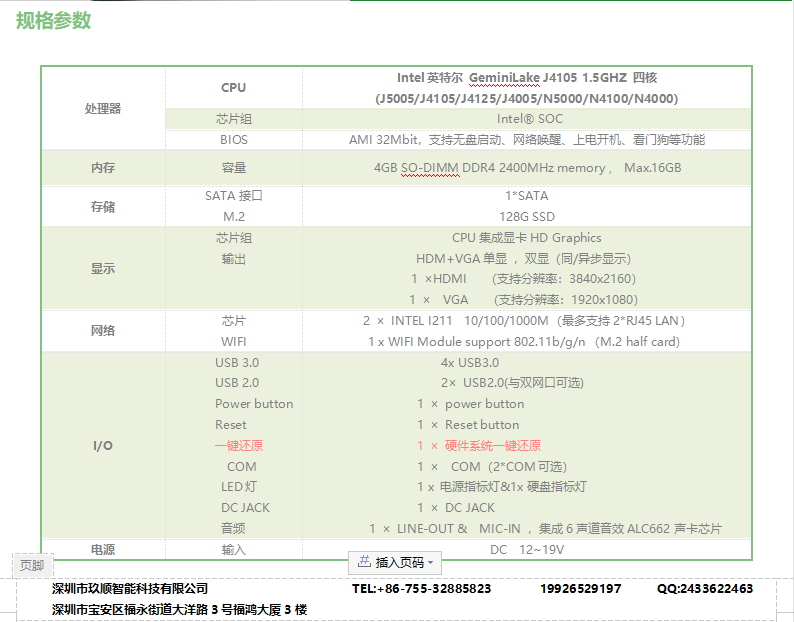Select the 规格参数 heading

pos(54,21)
